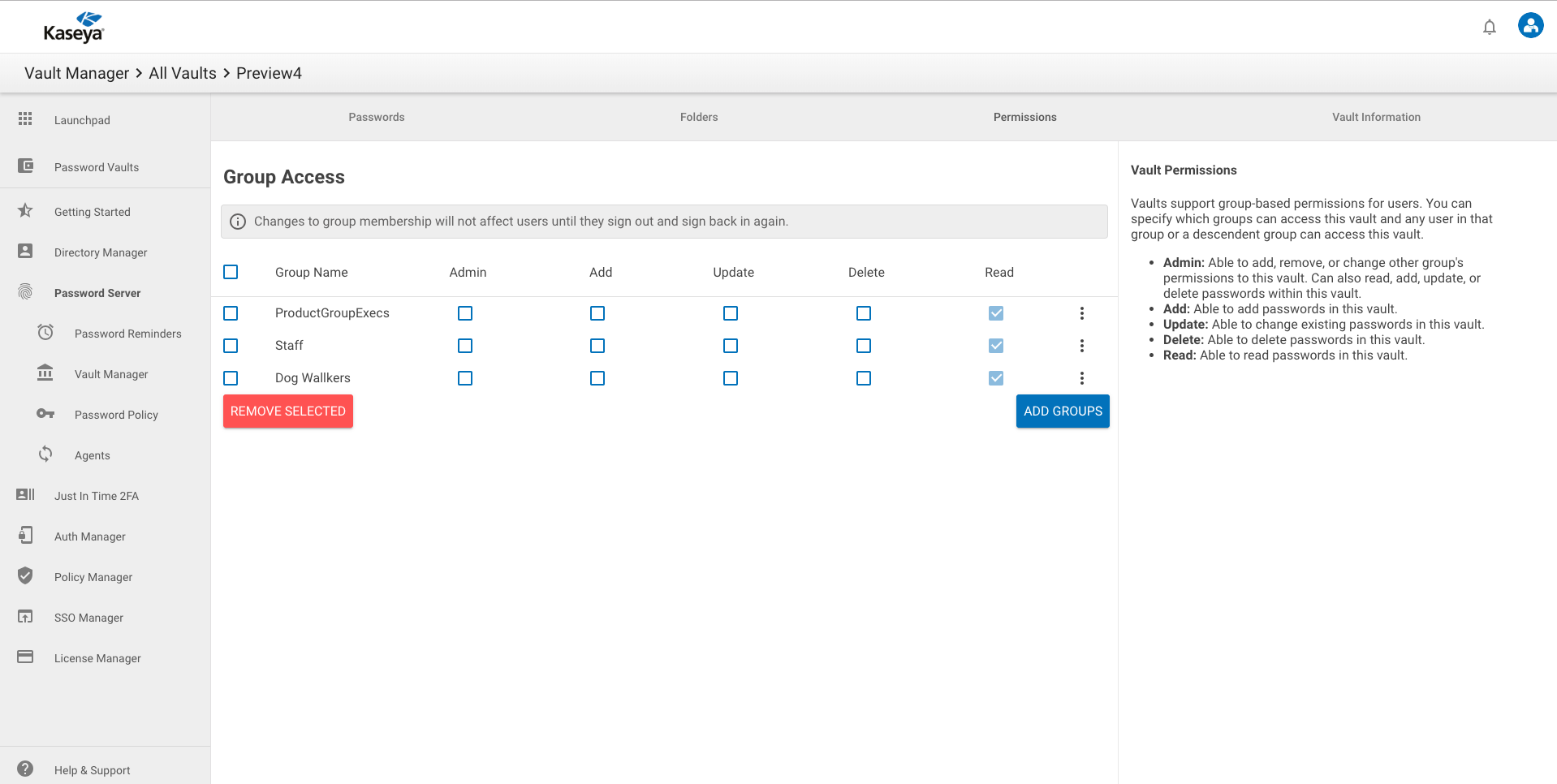
Task: Click the Preview4 breadcrumb
Action: tap(269, 73)
